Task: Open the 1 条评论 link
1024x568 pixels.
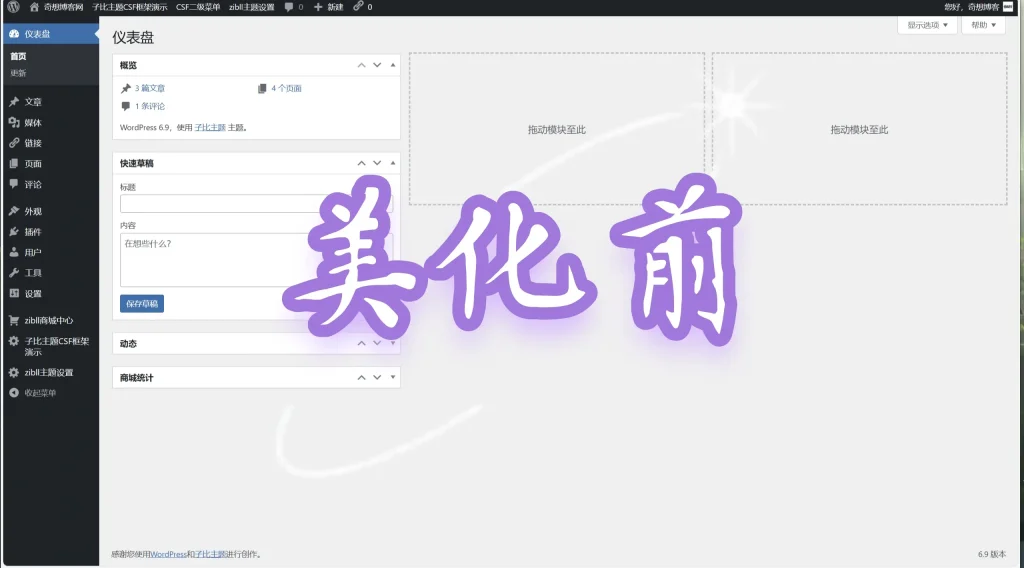Action: pos(150,106)
